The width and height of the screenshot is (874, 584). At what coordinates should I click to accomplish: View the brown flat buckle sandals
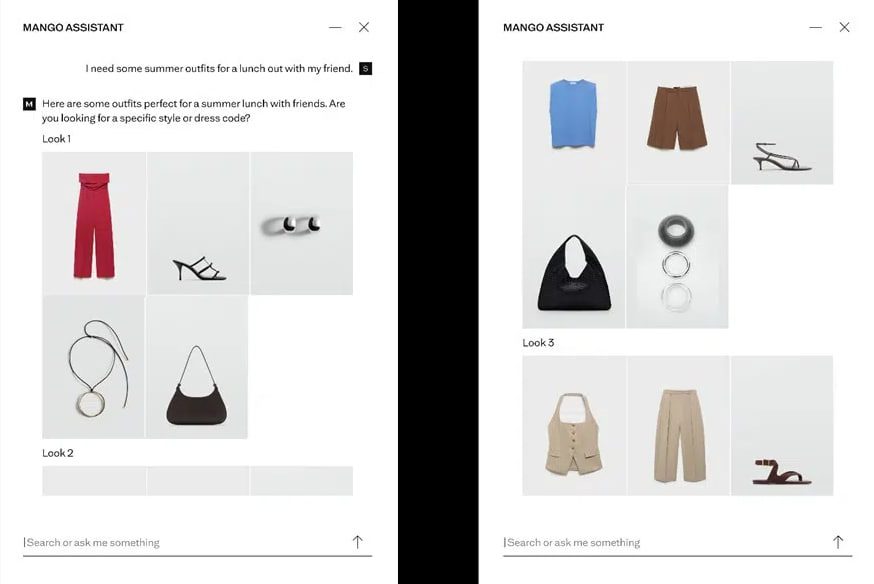click(782, 426)
